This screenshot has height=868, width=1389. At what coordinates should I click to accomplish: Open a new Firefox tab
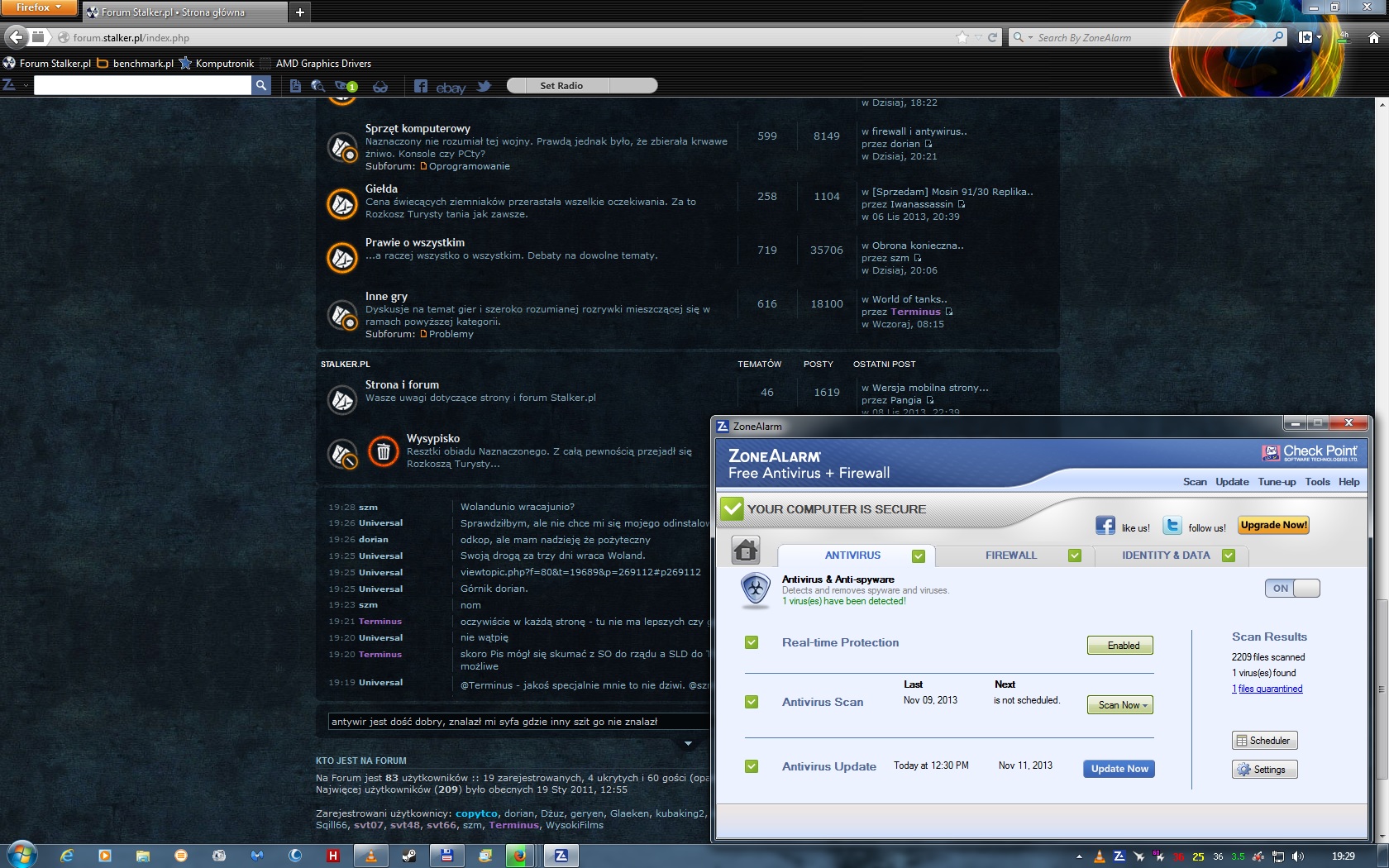click(x=299, y=12)
